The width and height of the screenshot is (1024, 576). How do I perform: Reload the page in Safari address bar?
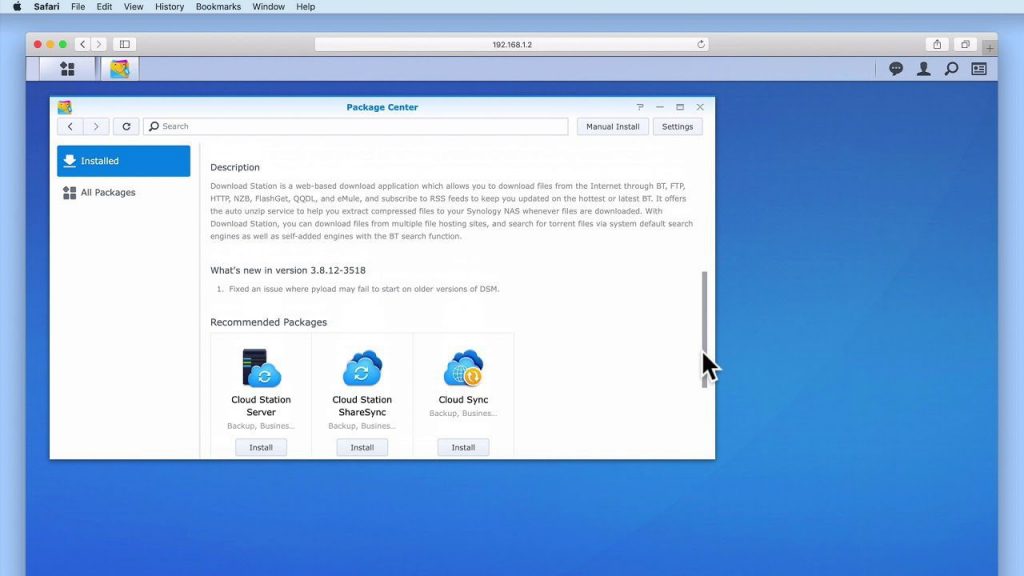(701, 44)
